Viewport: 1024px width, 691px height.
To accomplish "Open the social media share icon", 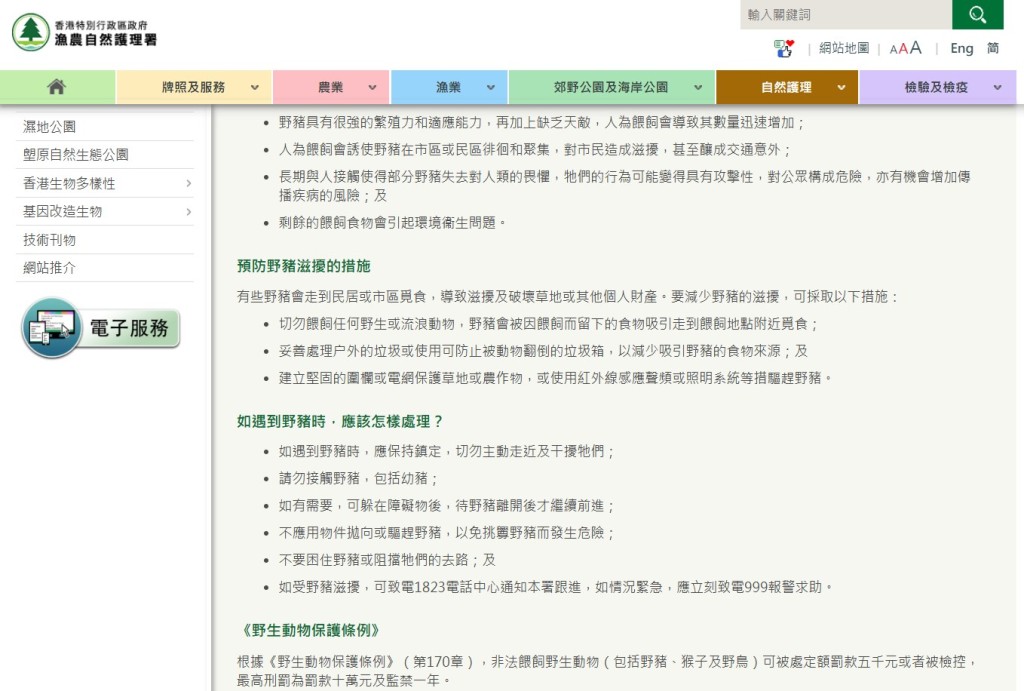I will pos(783,48).
